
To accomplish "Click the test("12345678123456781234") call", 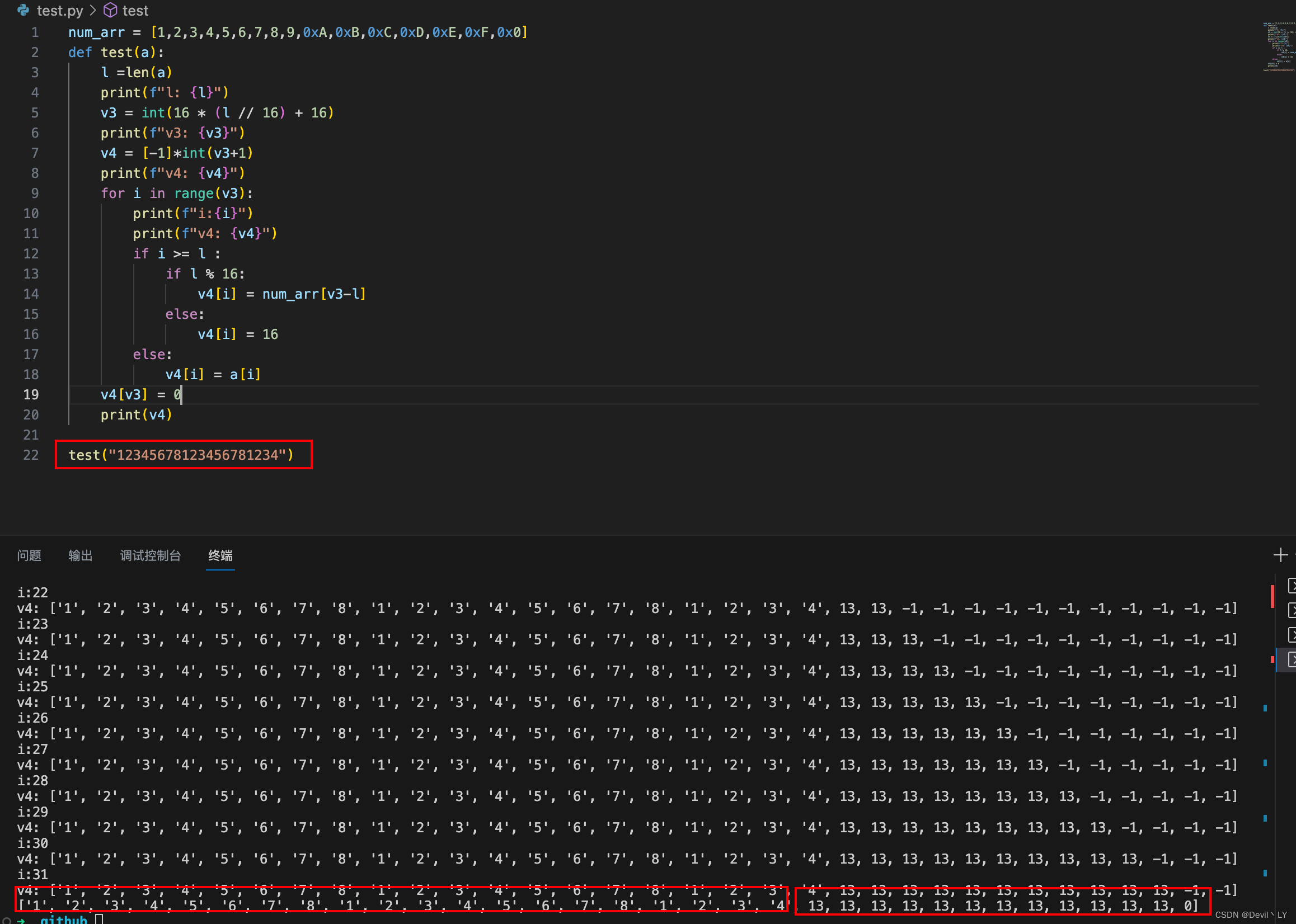I will (181, 455).
